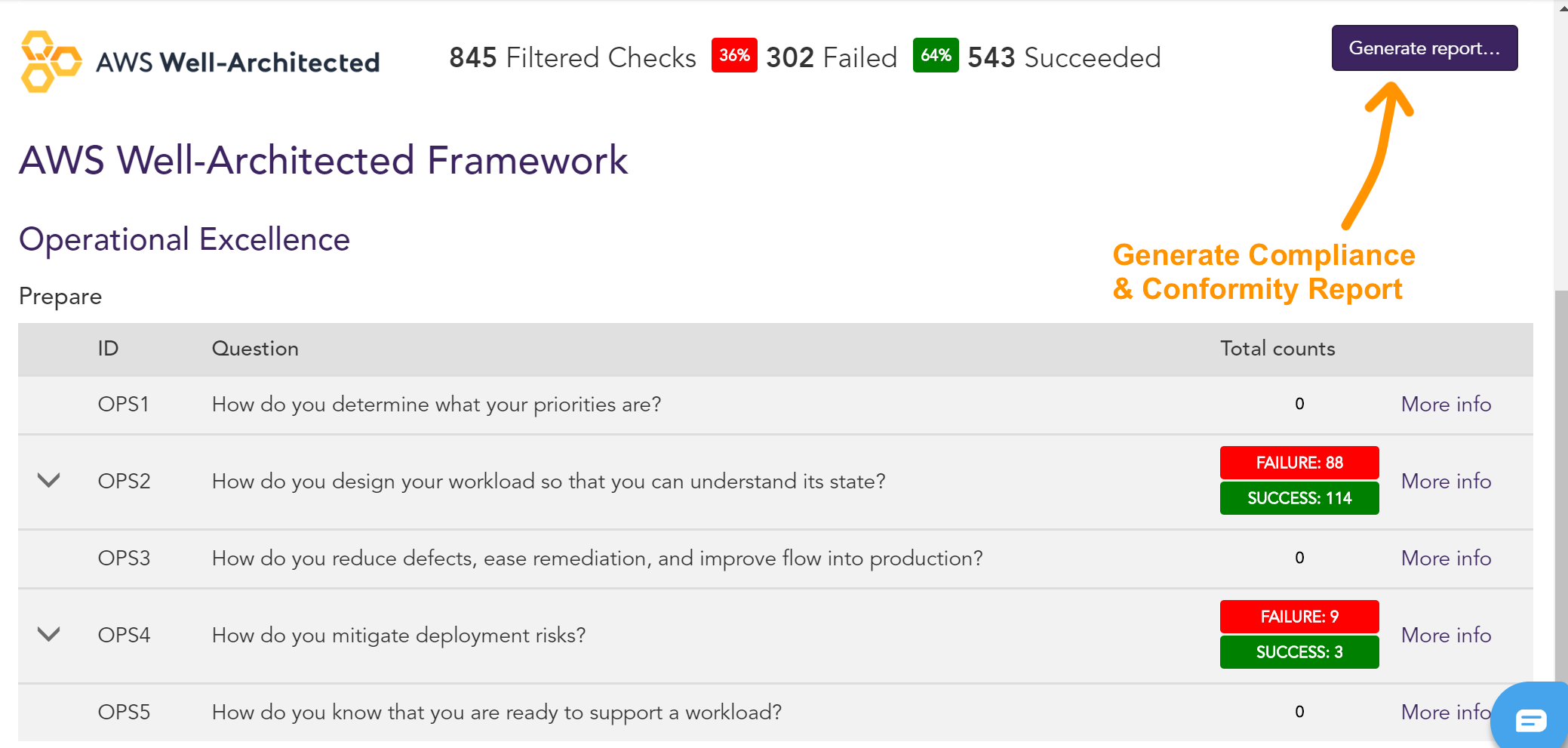Click the 302 Failed checks counter
The height and width of the screenshot is (748, 1568).
click(831, 56)
